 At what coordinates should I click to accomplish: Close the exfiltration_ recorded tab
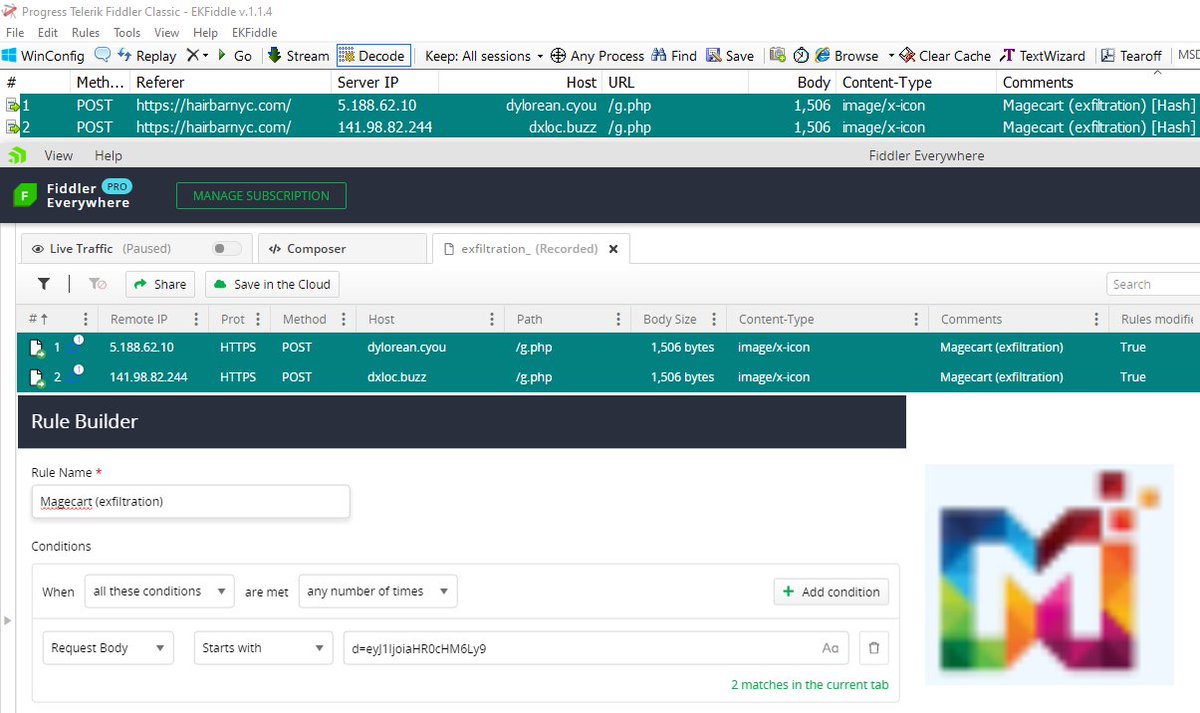(613, 249)
